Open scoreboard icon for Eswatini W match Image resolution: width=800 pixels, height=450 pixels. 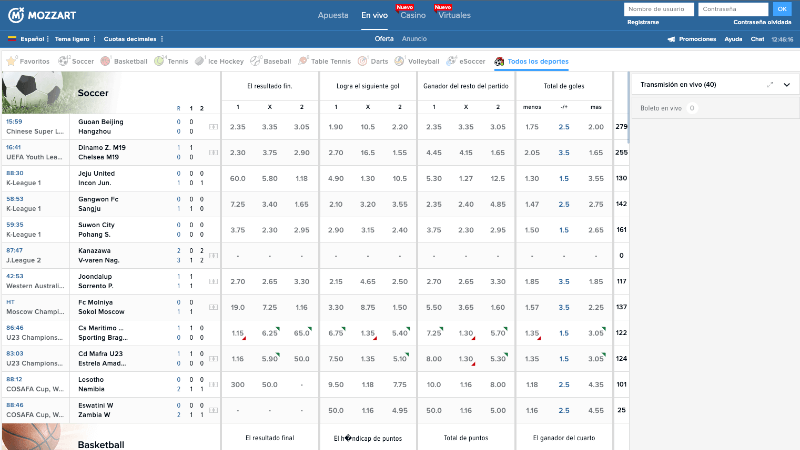click(213, 410)
